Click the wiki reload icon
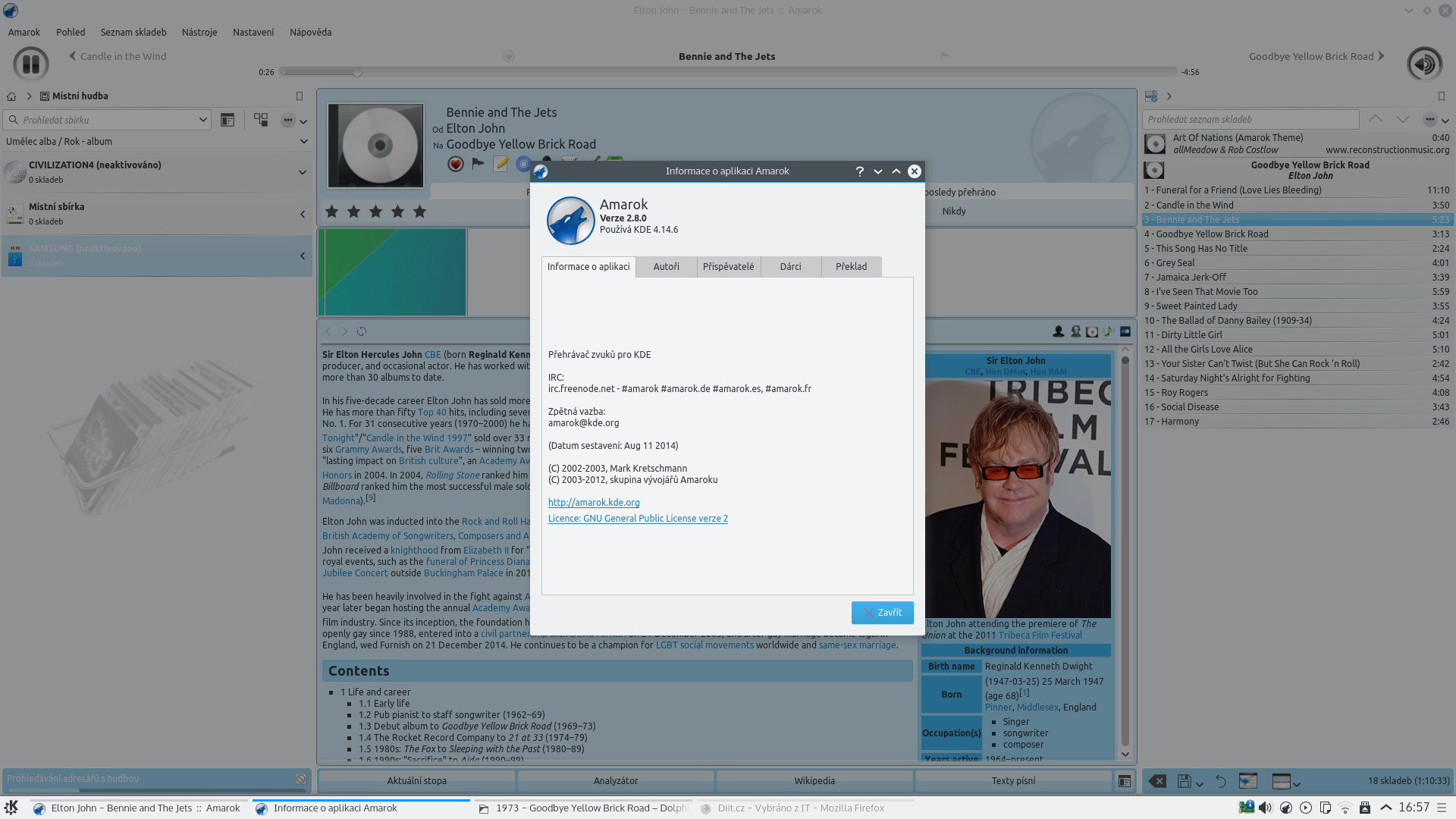Viewport: 1456px width, 819px height. (362, 331)
